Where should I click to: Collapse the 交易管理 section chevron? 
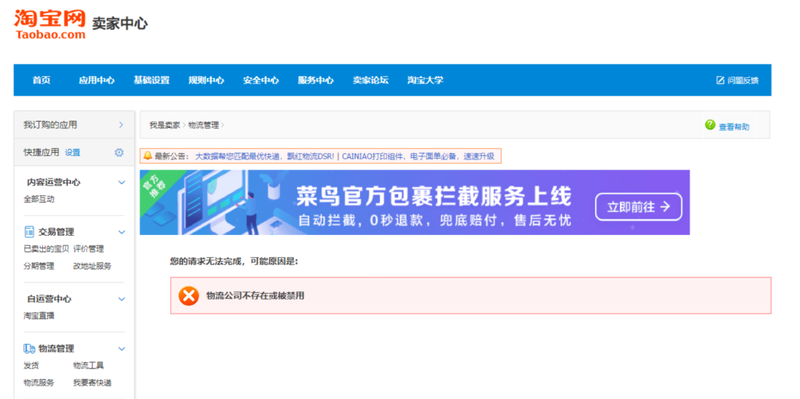(121, 232)
